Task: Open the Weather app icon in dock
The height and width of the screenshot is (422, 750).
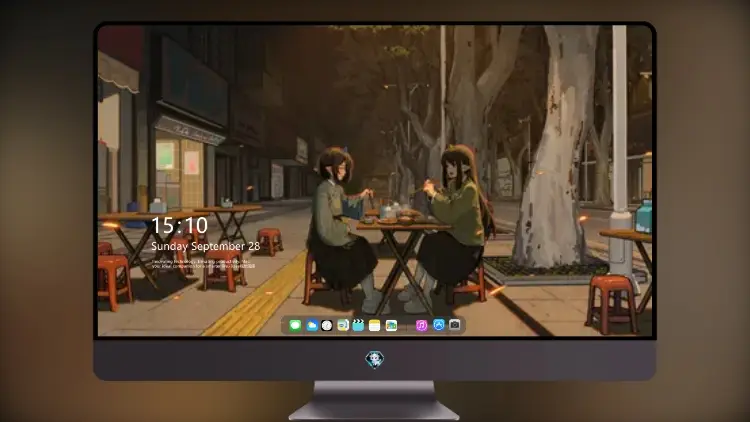Action: click(311, 325)
